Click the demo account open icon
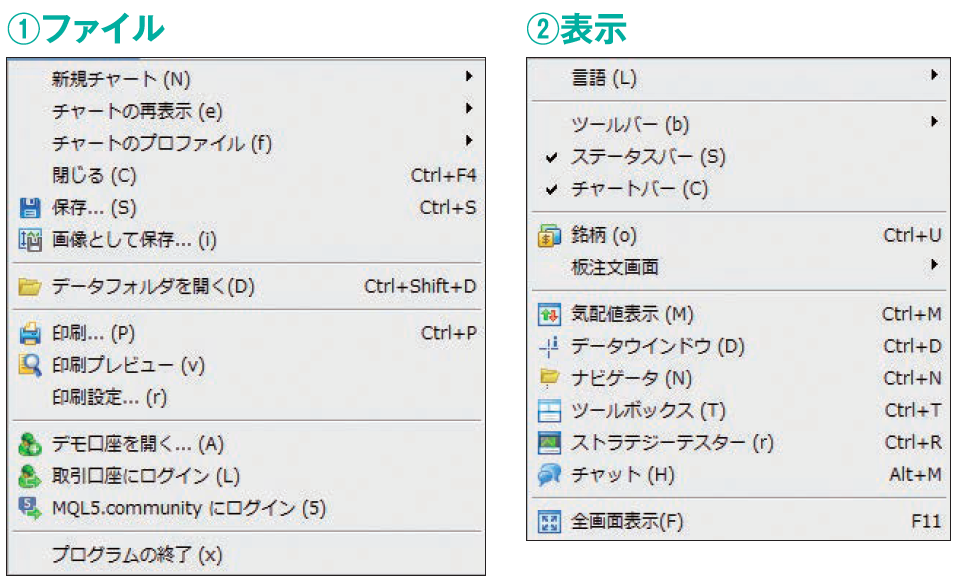Viewport: 956px width, 582px height. [x=29, y=444]
